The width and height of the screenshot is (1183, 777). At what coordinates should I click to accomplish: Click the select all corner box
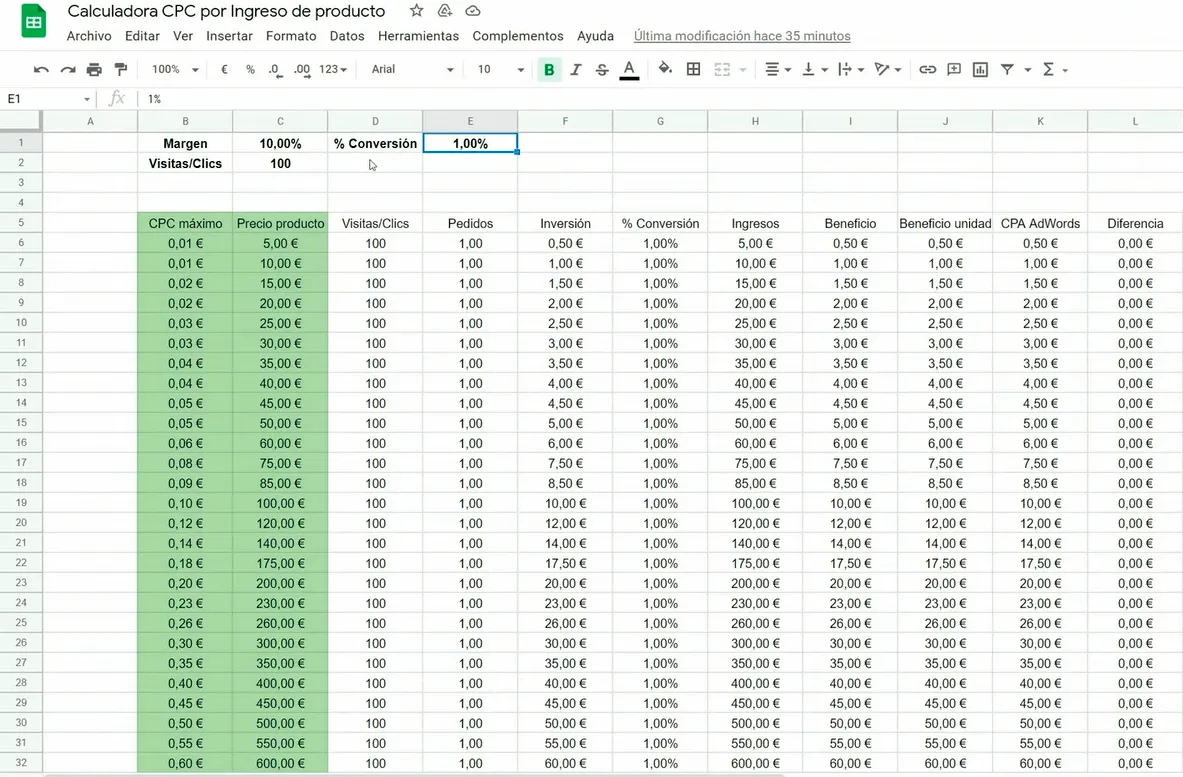[x=20, y=121]
